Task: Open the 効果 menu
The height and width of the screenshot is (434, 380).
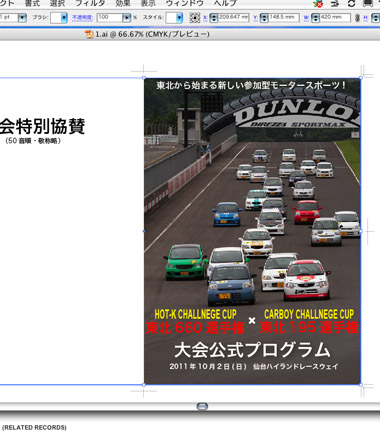Action: [x=123, y=3]
